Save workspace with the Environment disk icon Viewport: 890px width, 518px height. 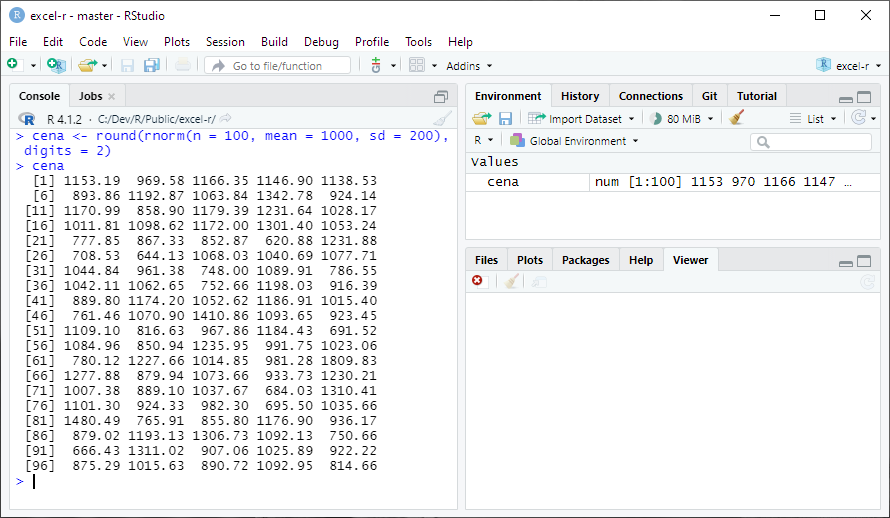point(505,118)
